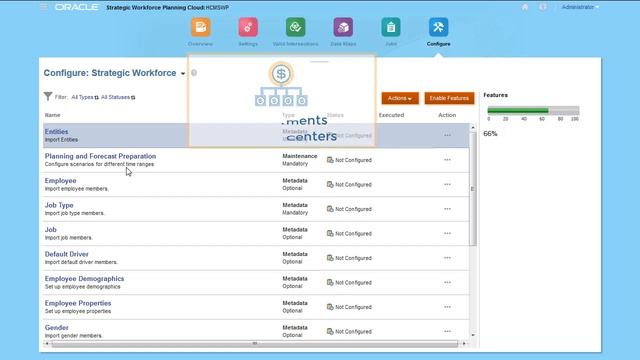The height and width of the screenshot is (360, 640).
Task: Open action menu for Job Type row
Action: (447, 209)
